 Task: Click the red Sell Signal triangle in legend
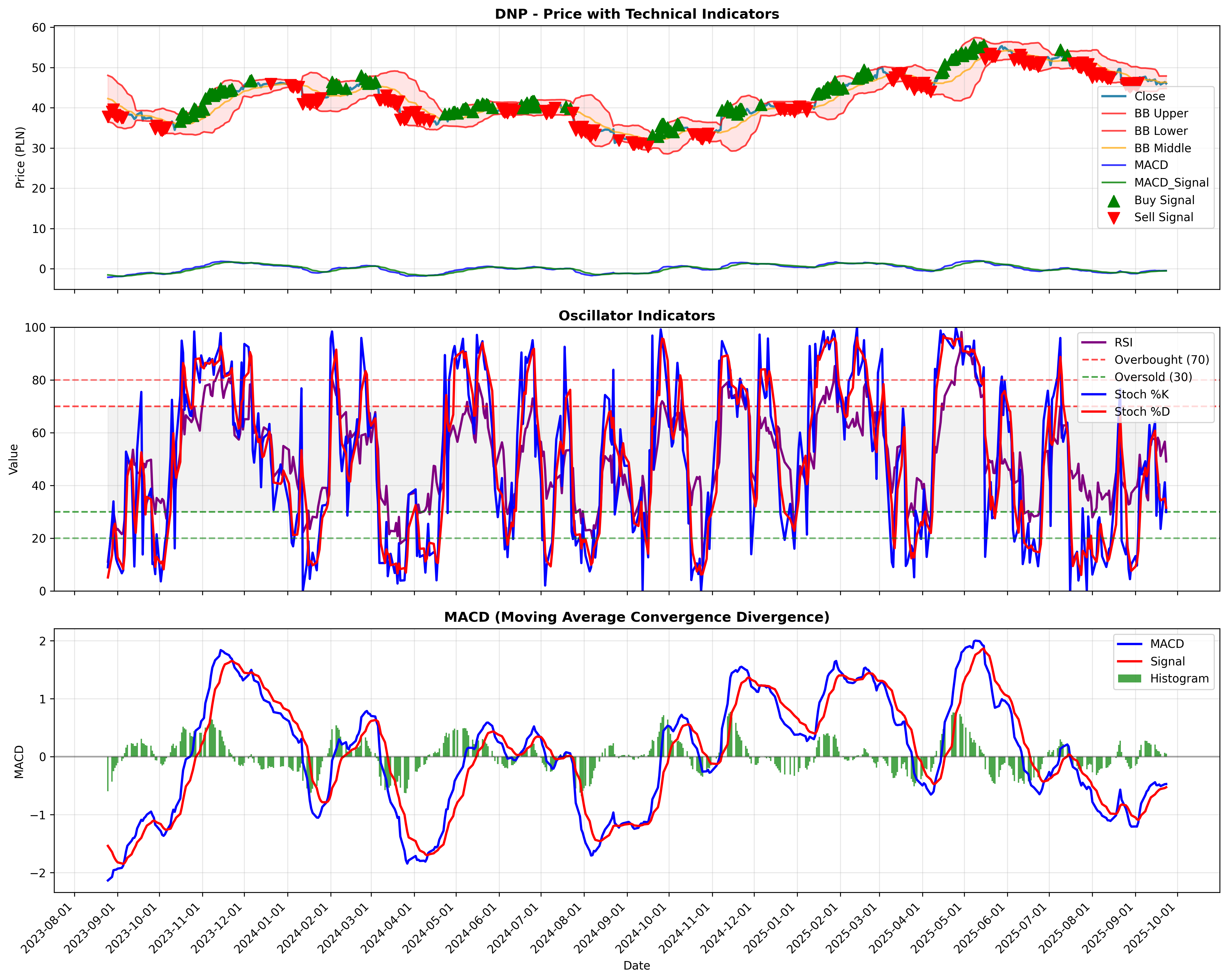[1113, 218]
